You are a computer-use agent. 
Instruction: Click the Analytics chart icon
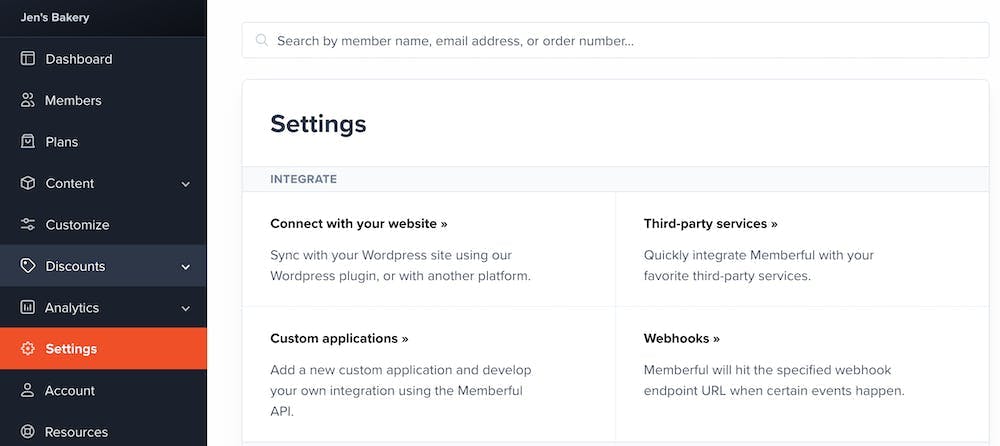pos(28,308)
